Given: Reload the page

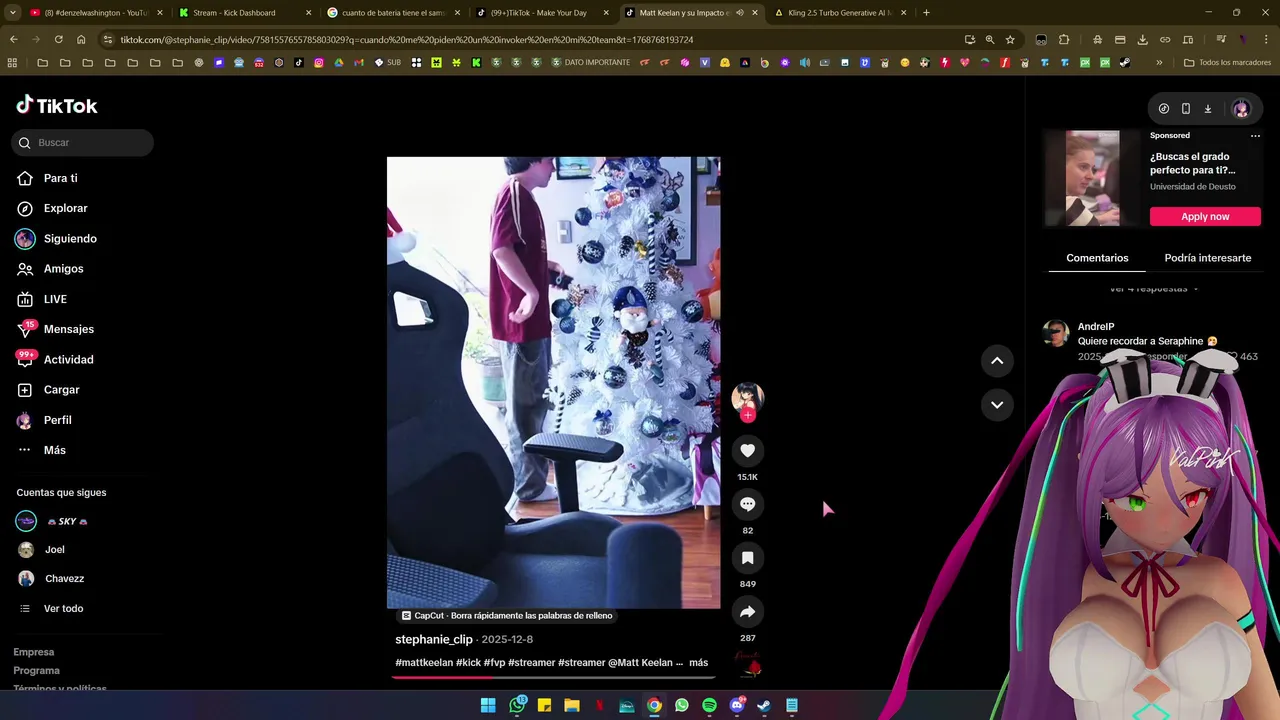Looking at the screenshot, I should 59,40.
